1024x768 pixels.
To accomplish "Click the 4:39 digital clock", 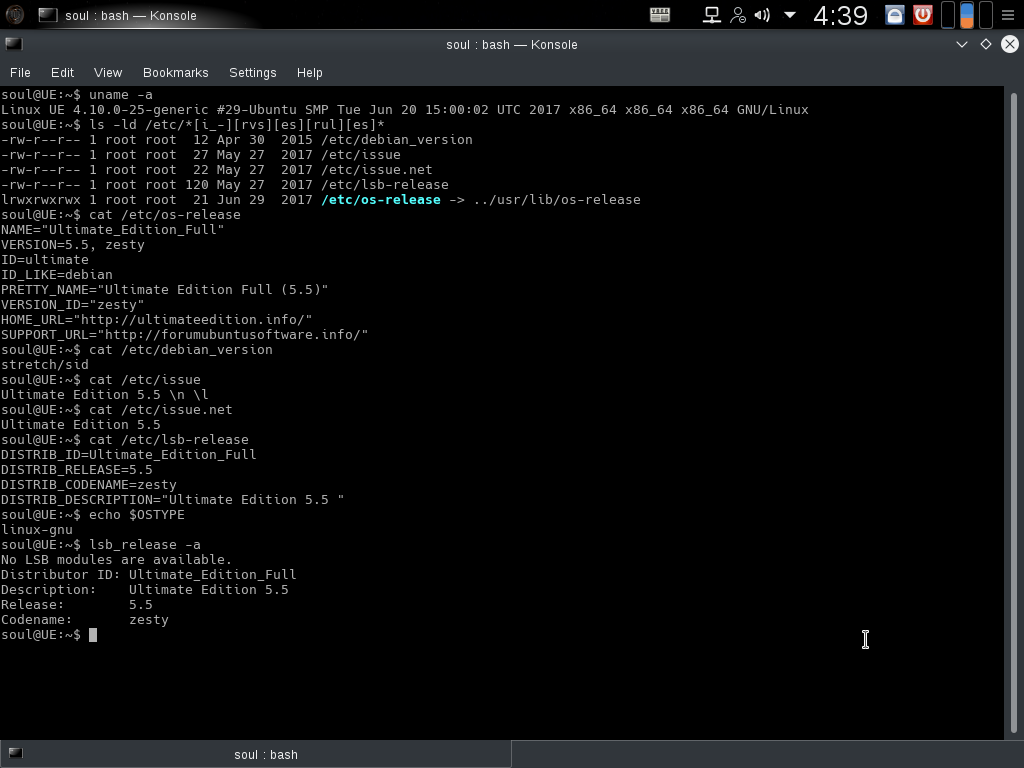I will click(x=840, y=15).
